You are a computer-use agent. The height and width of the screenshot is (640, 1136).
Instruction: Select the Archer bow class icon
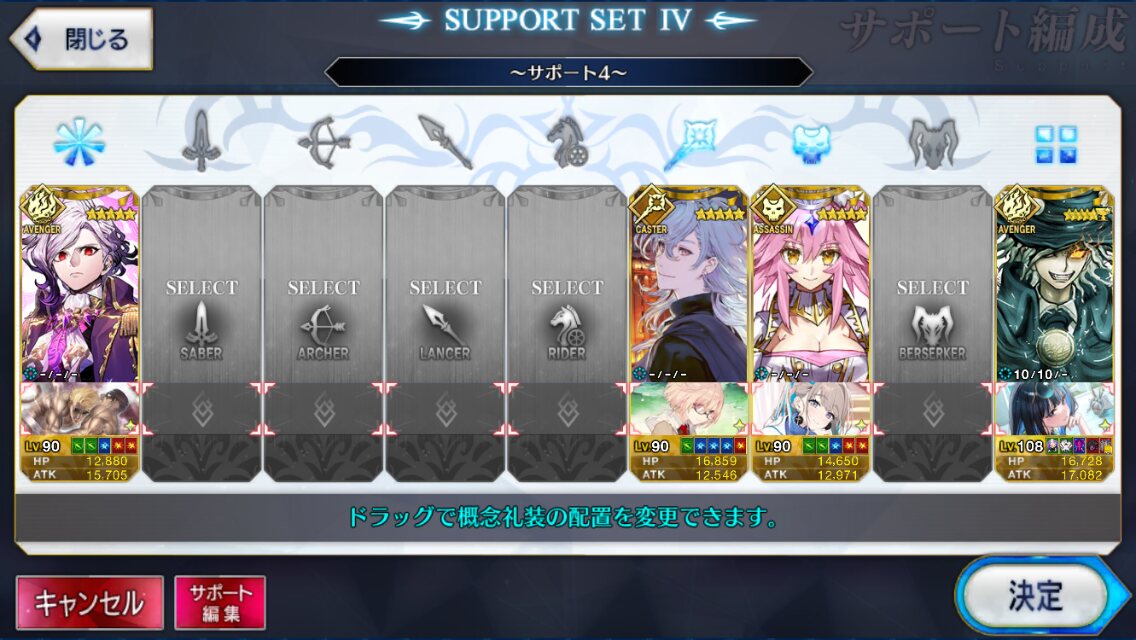323,142
